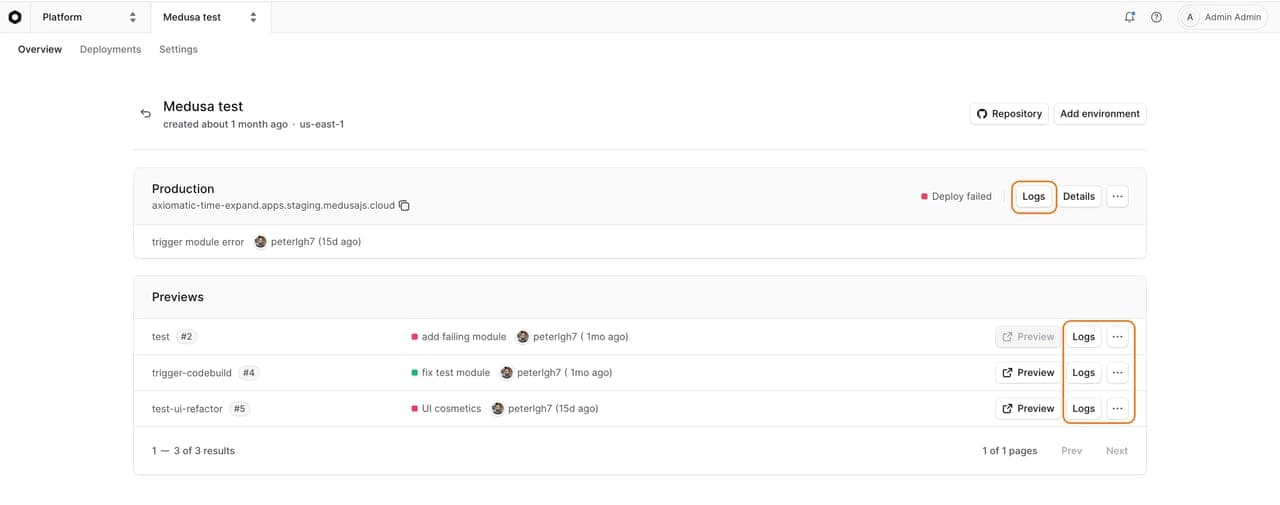1280x505 pixels.
Task: Click the 'test' preview branch name
Action: 161,337
